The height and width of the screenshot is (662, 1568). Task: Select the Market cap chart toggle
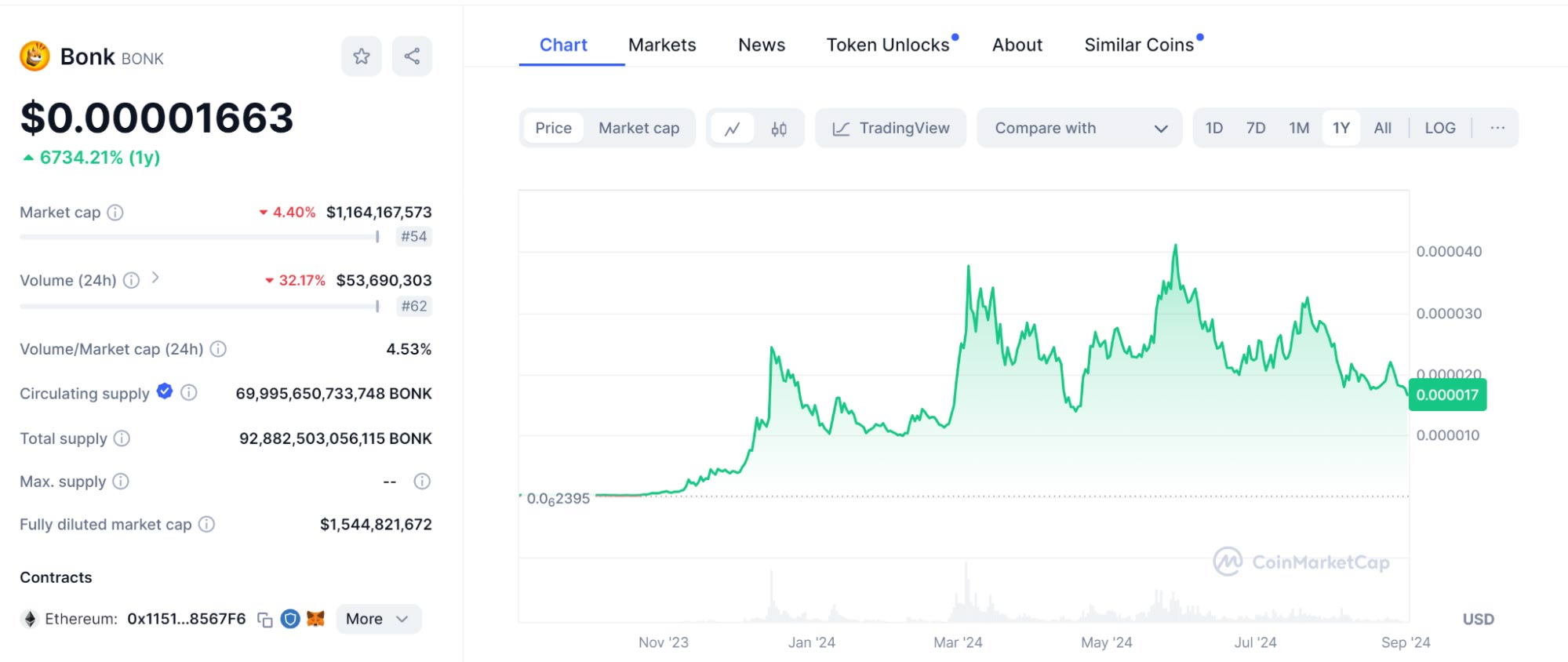[638, 128]
